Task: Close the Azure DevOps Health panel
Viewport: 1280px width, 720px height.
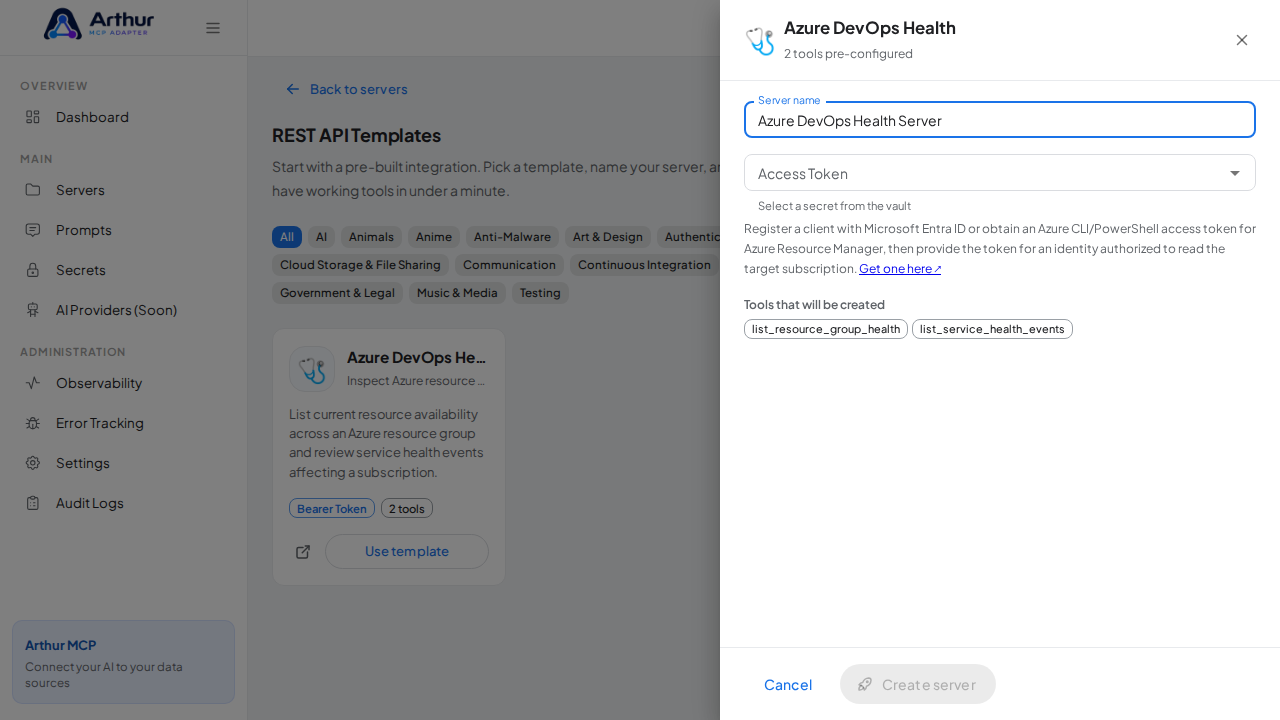Action: click(x=1242, y=40)
